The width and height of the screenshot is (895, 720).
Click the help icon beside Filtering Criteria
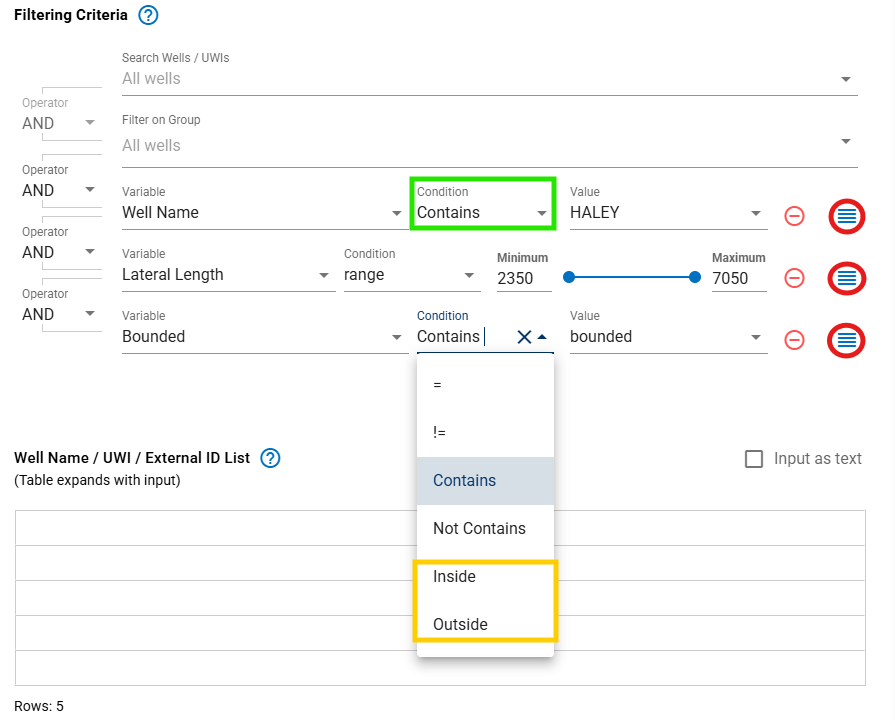click(148, 15)
